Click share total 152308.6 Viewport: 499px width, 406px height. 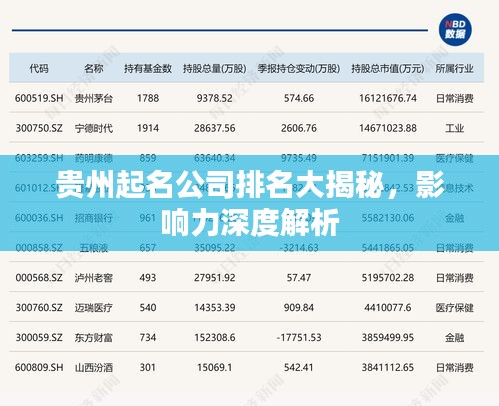215,337
